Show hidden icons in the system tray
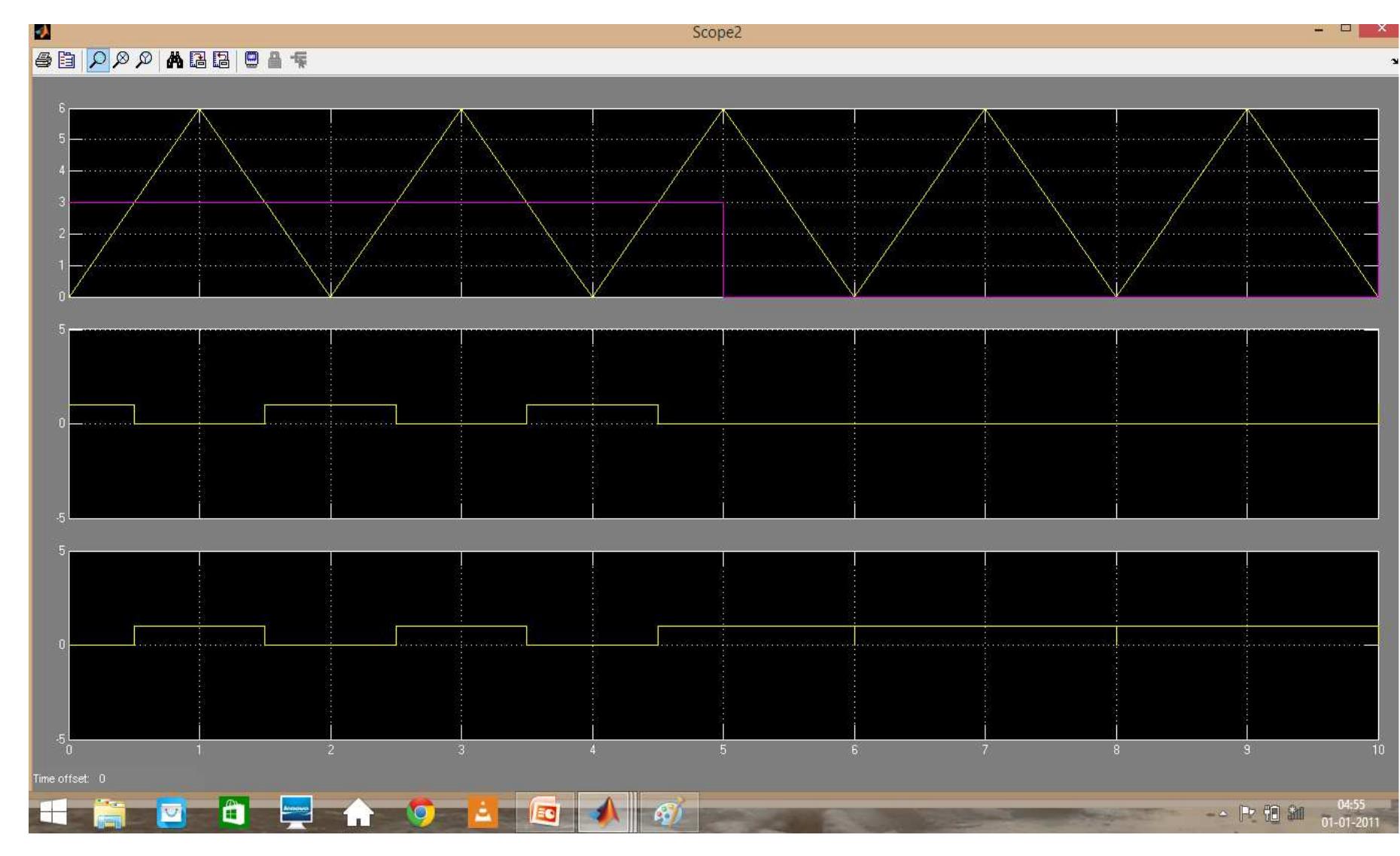The width and height of the screenshot is (1400, 856). click(1223, 813)
